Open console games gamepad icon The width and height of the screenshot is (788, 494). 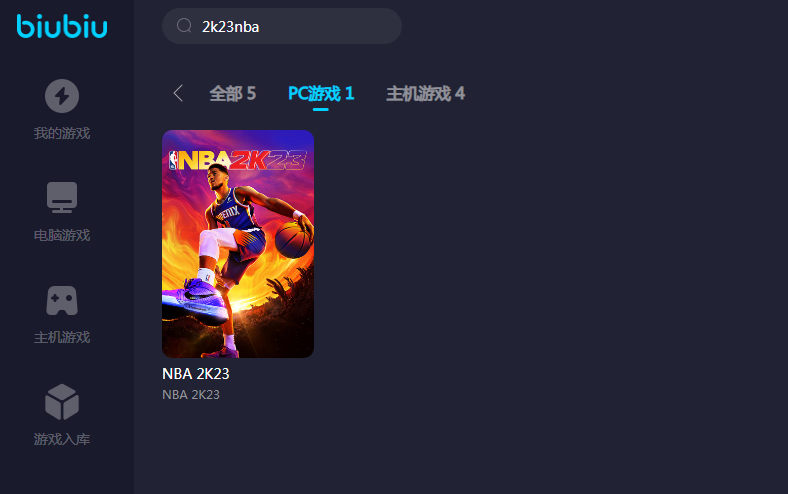[x=62, y=300]
